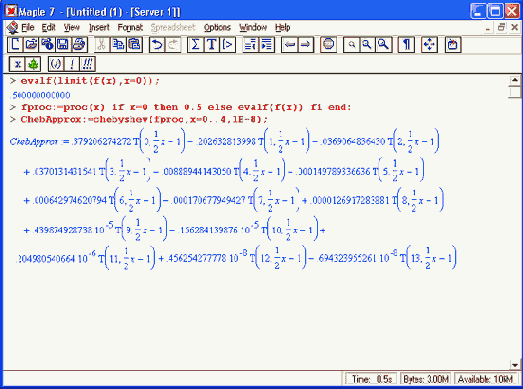Viewport: 523px width, 389px height.
Task: Open the Insert menu
Action: [99, 27]
